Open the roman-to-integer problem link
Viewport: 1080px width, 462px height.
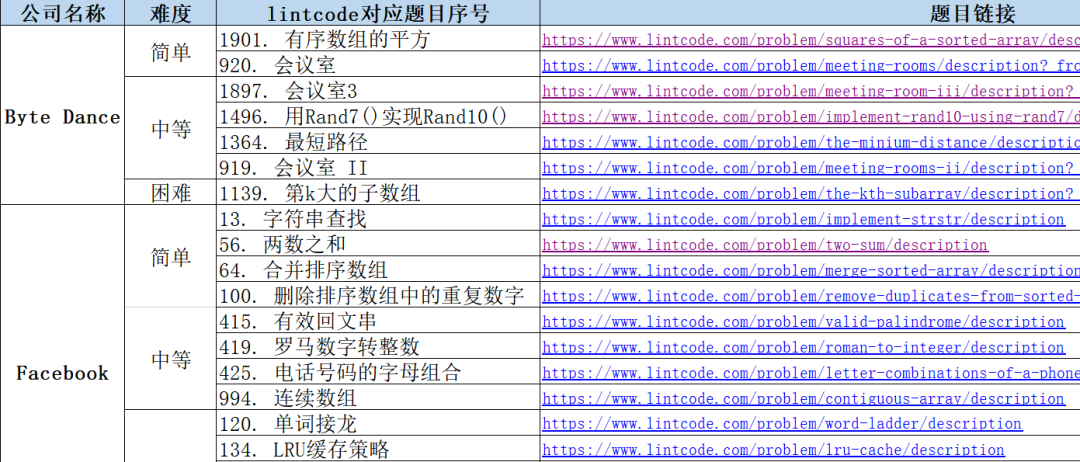tap(803, 348)
